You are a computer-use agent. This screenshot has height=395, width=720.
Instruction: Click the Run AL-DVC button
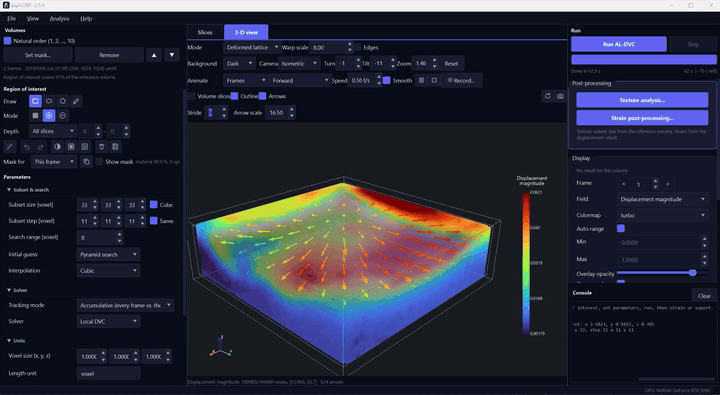coord(619,44)
